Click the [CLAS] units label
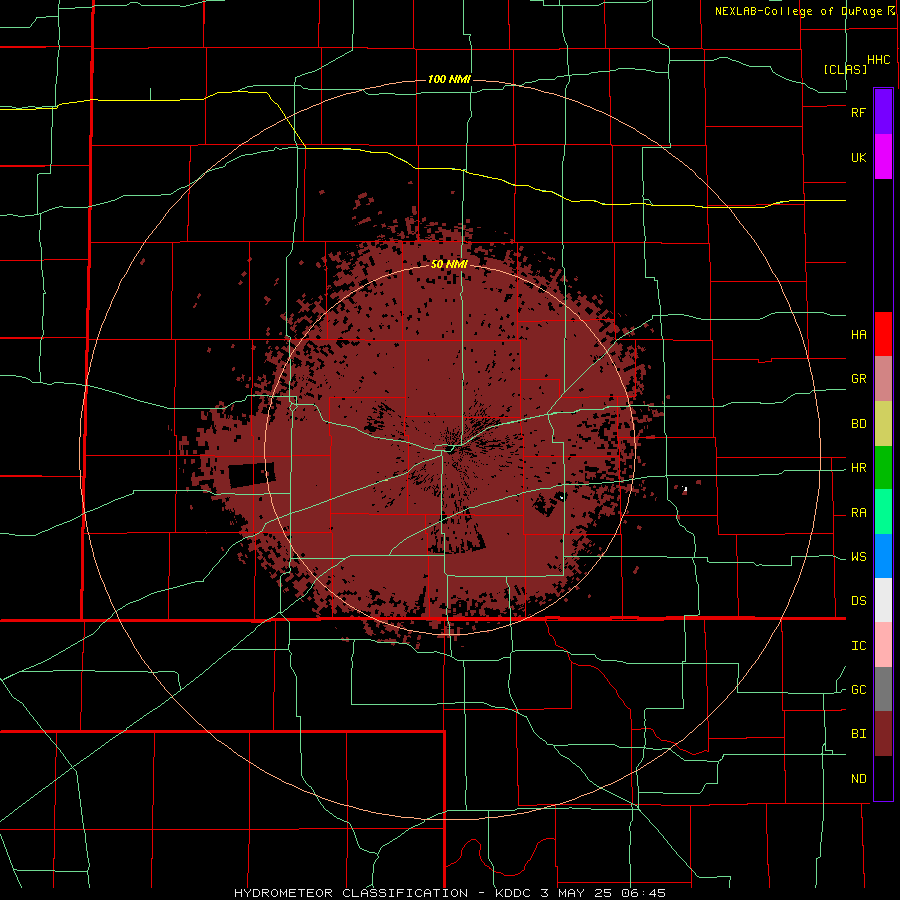 point(845,69)
